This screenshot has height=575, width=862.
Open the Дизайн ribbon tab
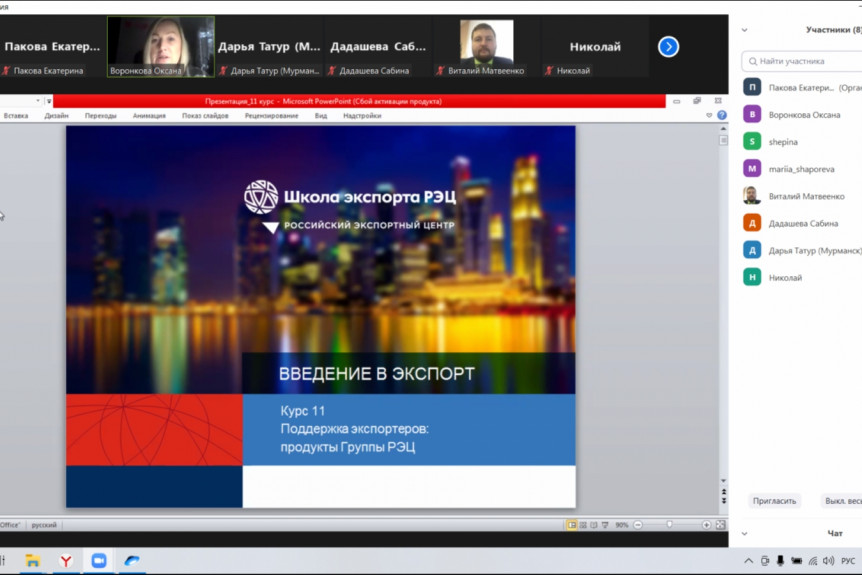tap(57, 115)
